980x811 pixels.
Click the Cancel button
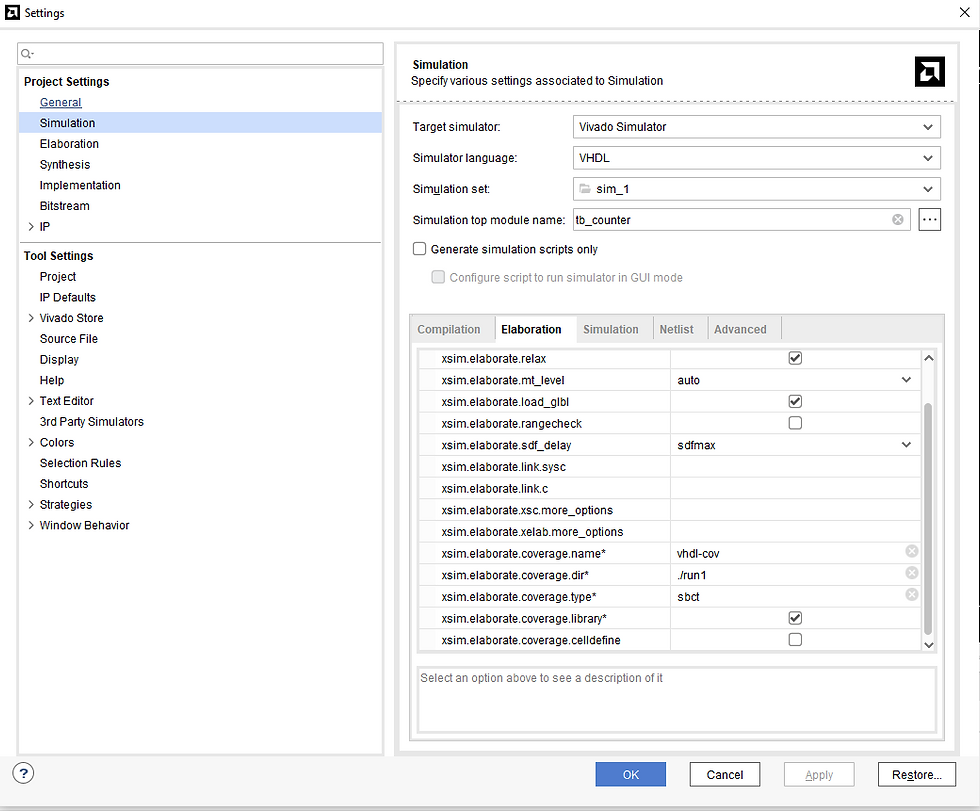click(x=725, y=774)
